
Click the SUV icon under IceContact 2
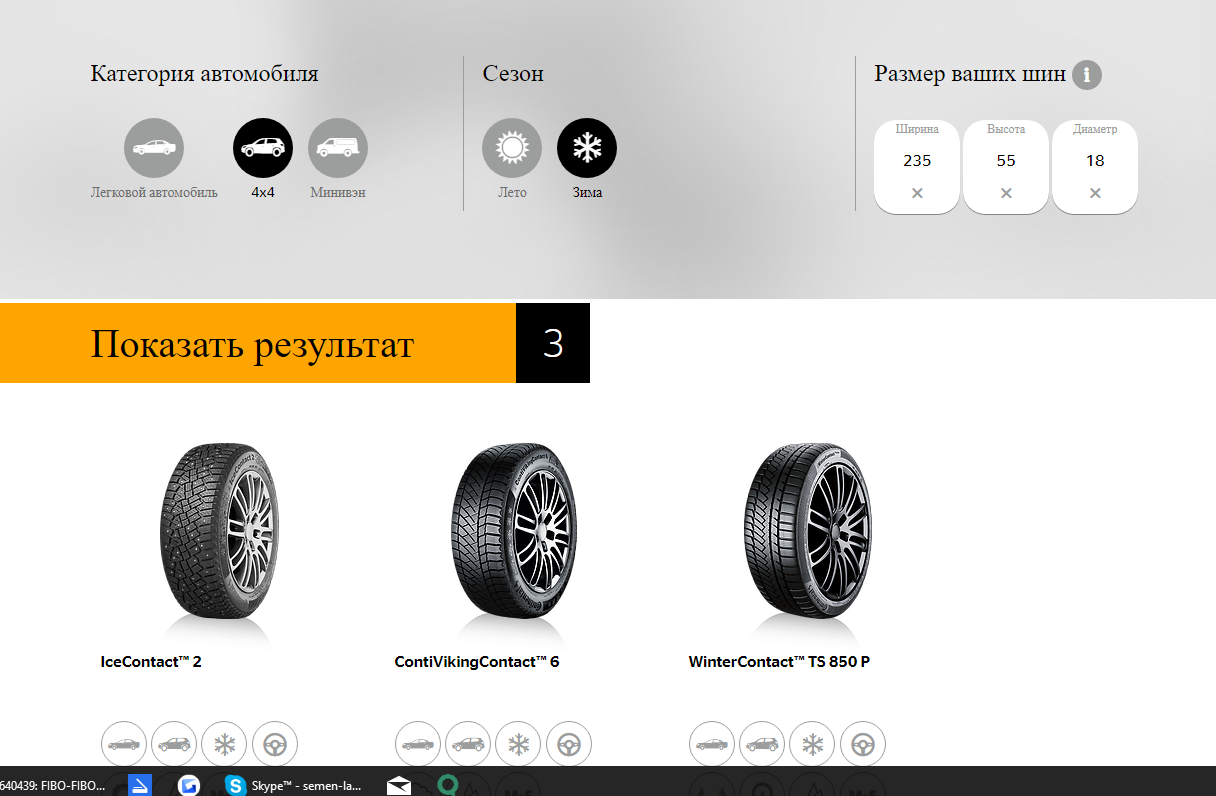click(x=174, y=744)
